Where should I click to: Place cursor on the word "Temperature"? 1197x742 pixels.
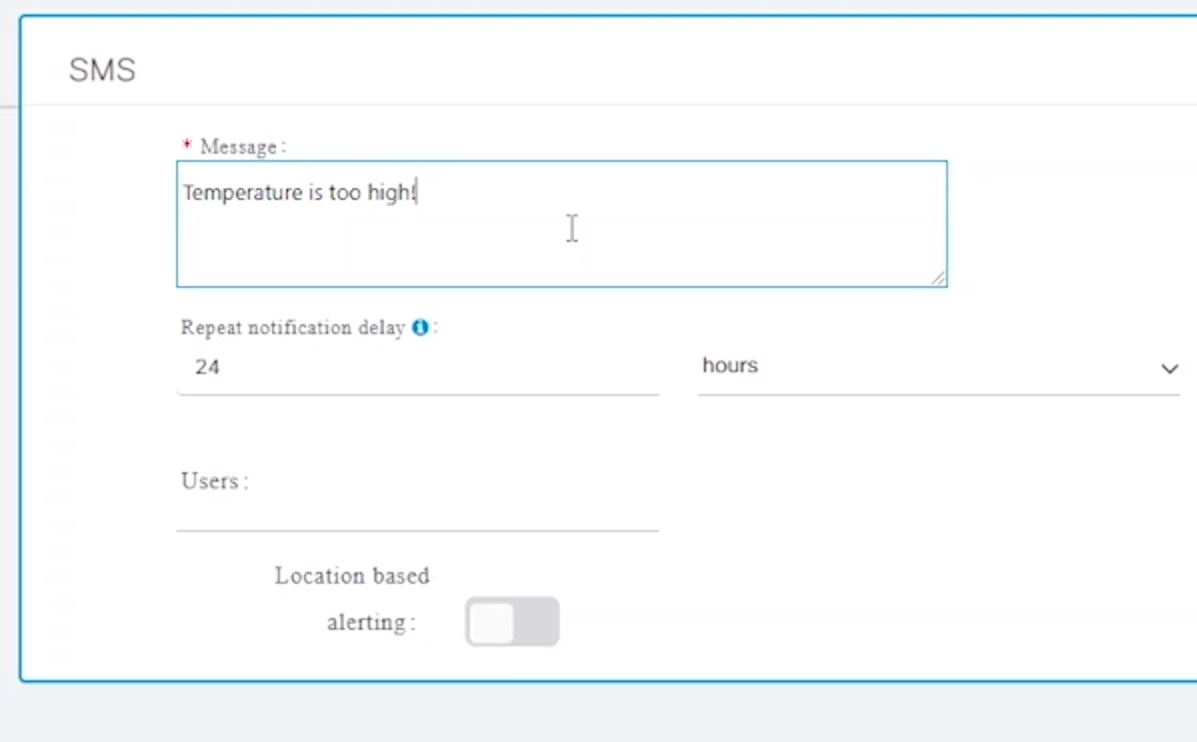243,193
